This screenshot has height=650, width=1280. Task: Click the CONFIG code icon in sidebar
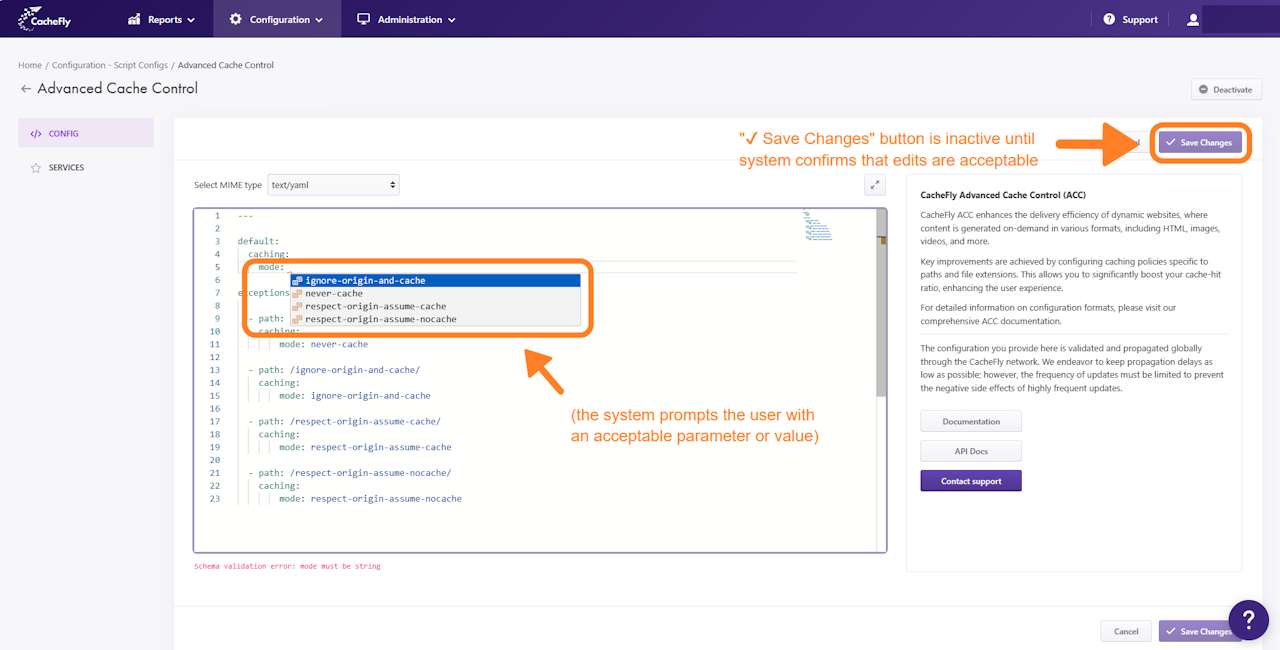tap(36, 133)
